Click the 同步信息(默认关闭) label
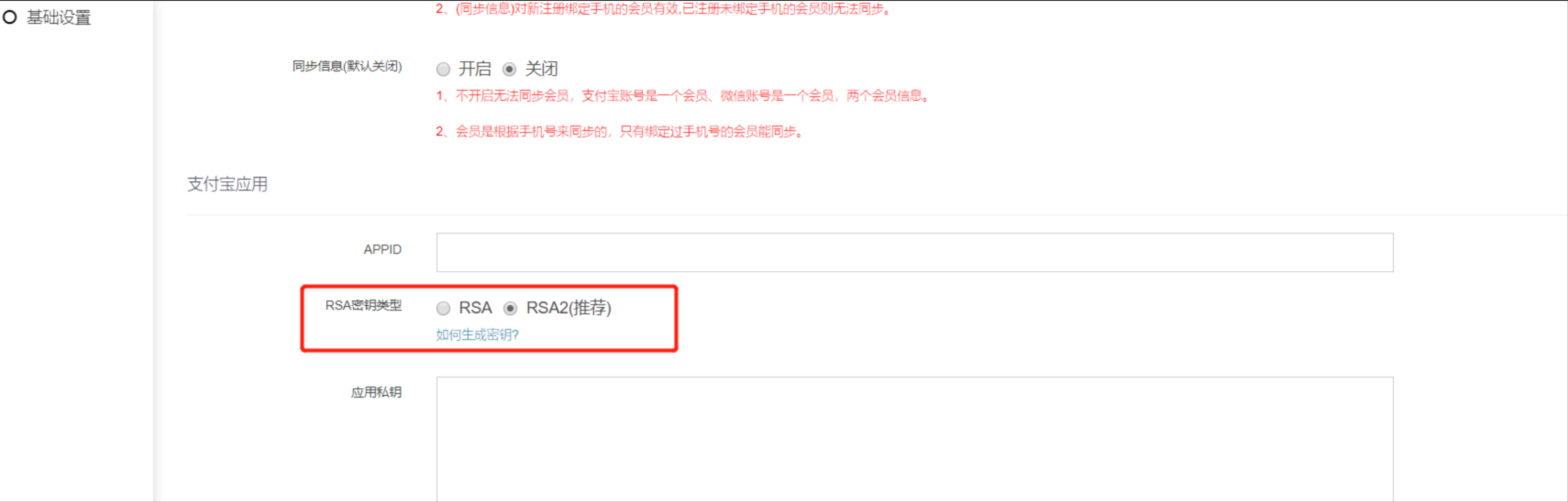This screenshot has width=1568, height=502. (347, 66)
